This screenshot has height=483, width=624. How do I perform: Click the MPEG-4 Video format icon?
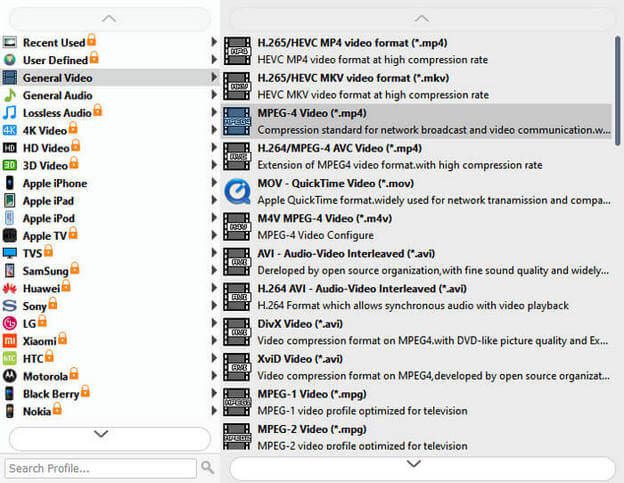[x=237, y=121]
